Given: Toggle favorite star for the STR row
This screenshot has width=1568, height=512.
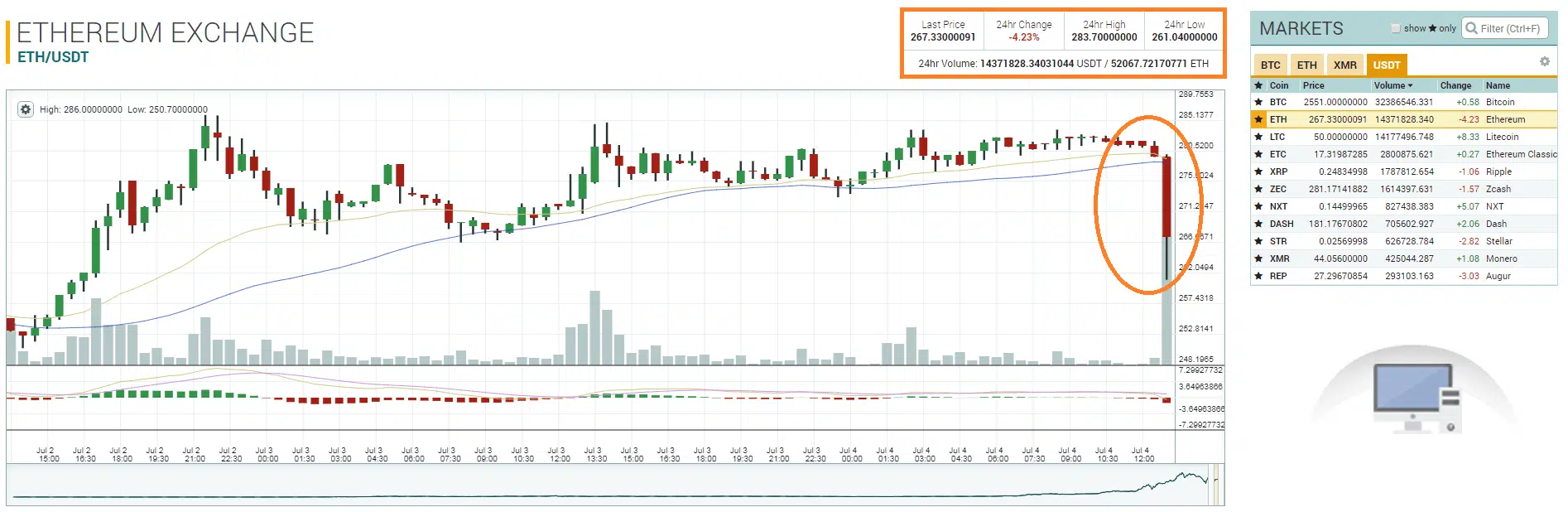Looking at the screenshot, I should 1258,241.
